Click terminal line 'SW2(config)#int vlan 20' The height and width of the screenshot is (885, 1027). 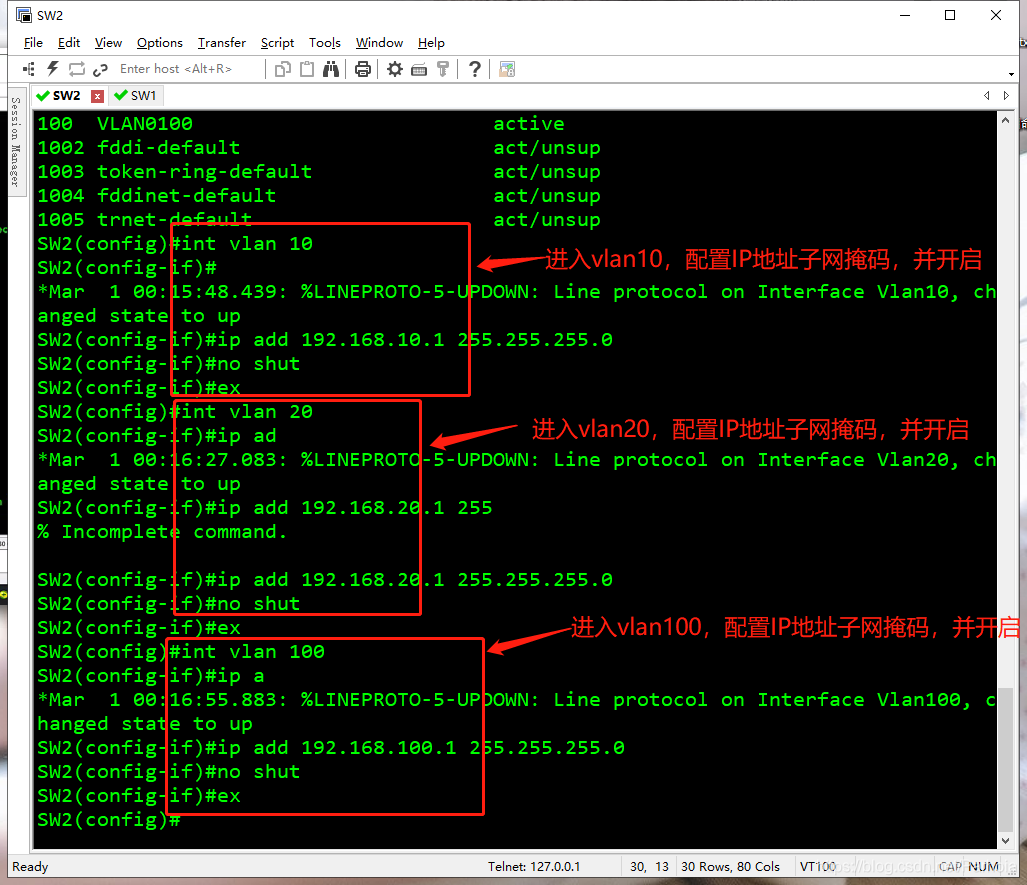click(175, 411)
